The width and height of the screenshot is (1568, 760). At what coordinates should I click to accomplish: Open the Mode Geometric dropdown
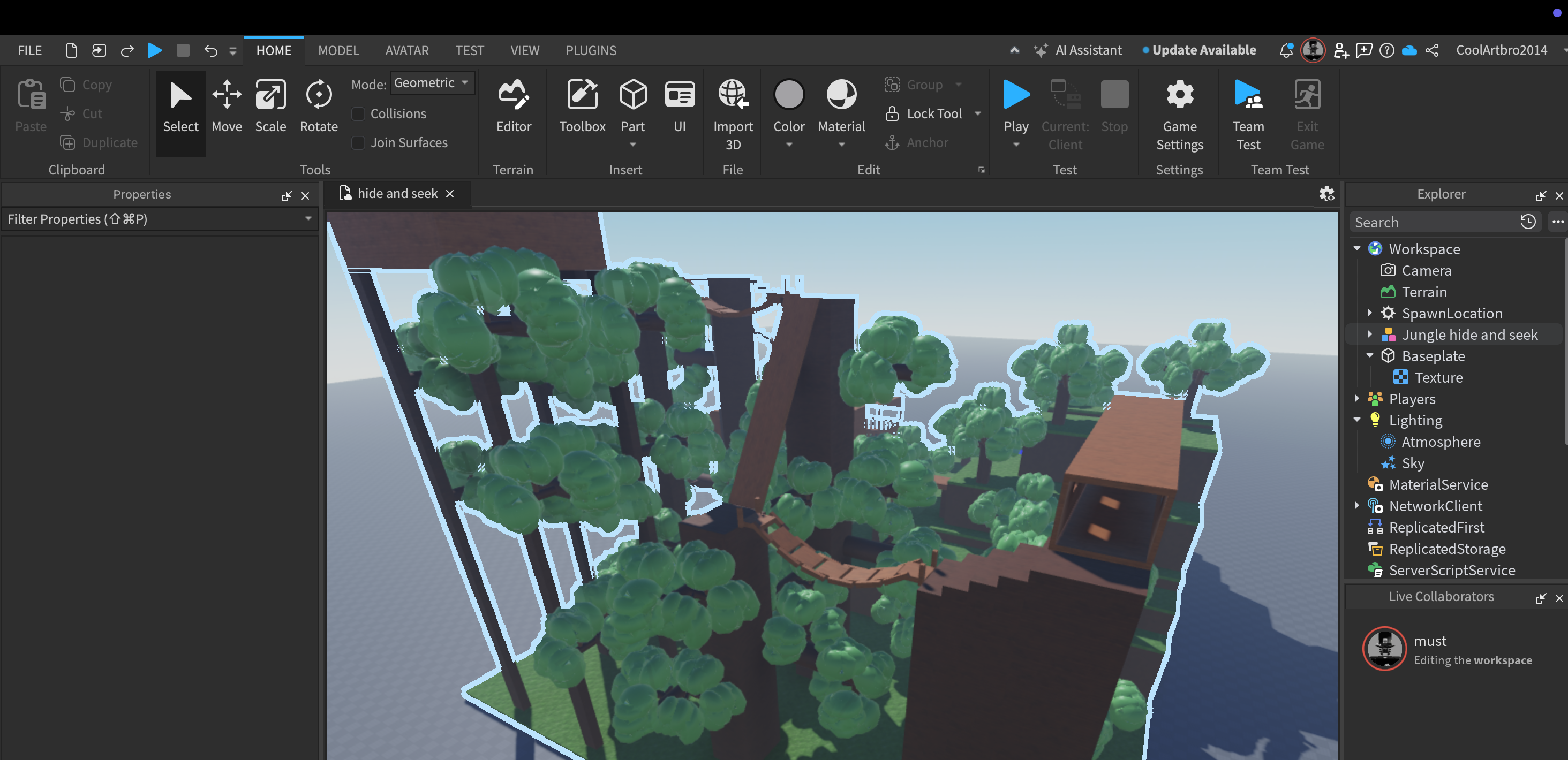432,83
